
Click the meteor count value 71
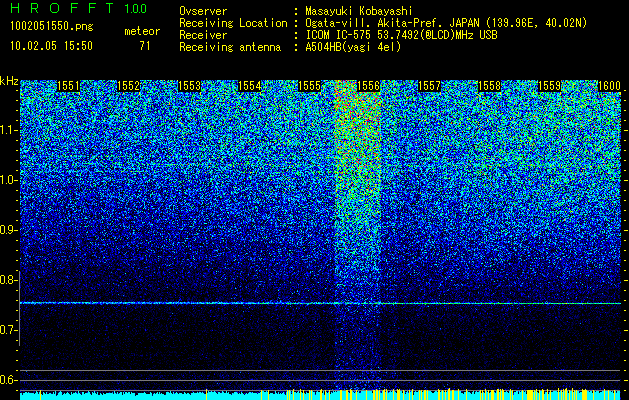coord(145,46)
